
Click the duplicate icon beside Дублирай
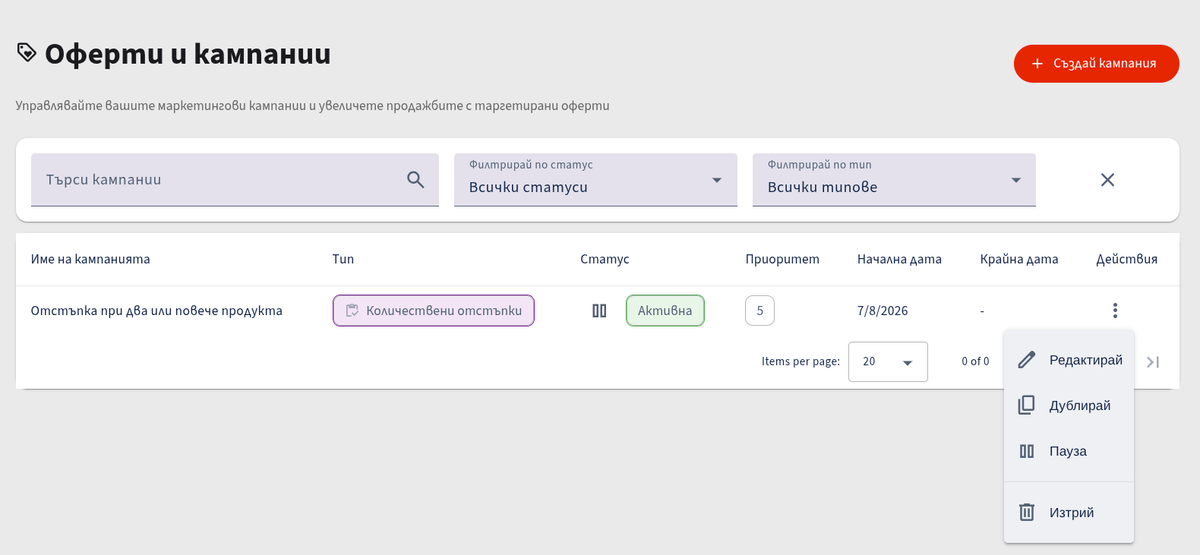click(1026, 406)
